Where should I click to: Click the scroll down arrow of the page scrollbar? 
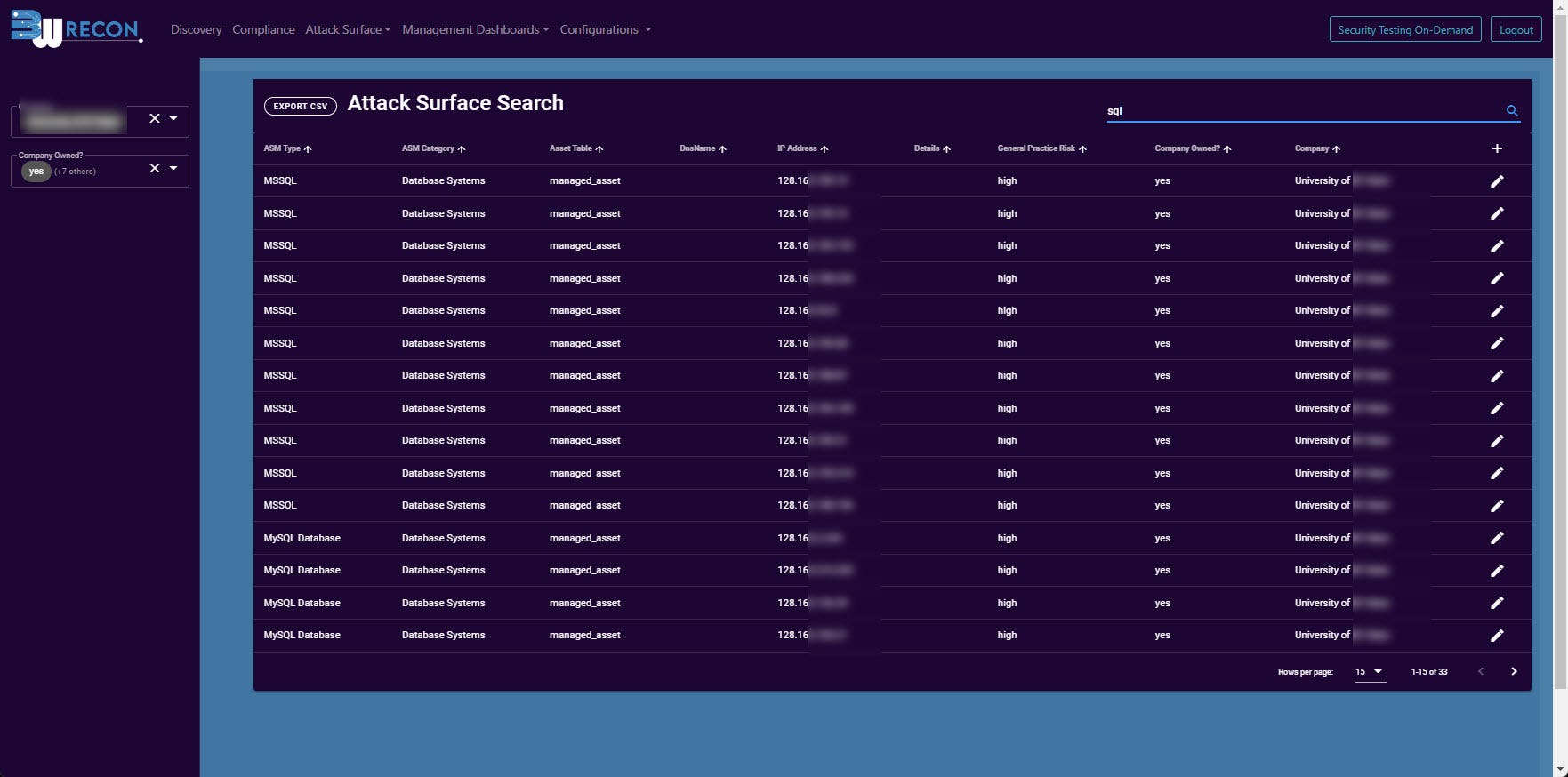pos(1560,770)
